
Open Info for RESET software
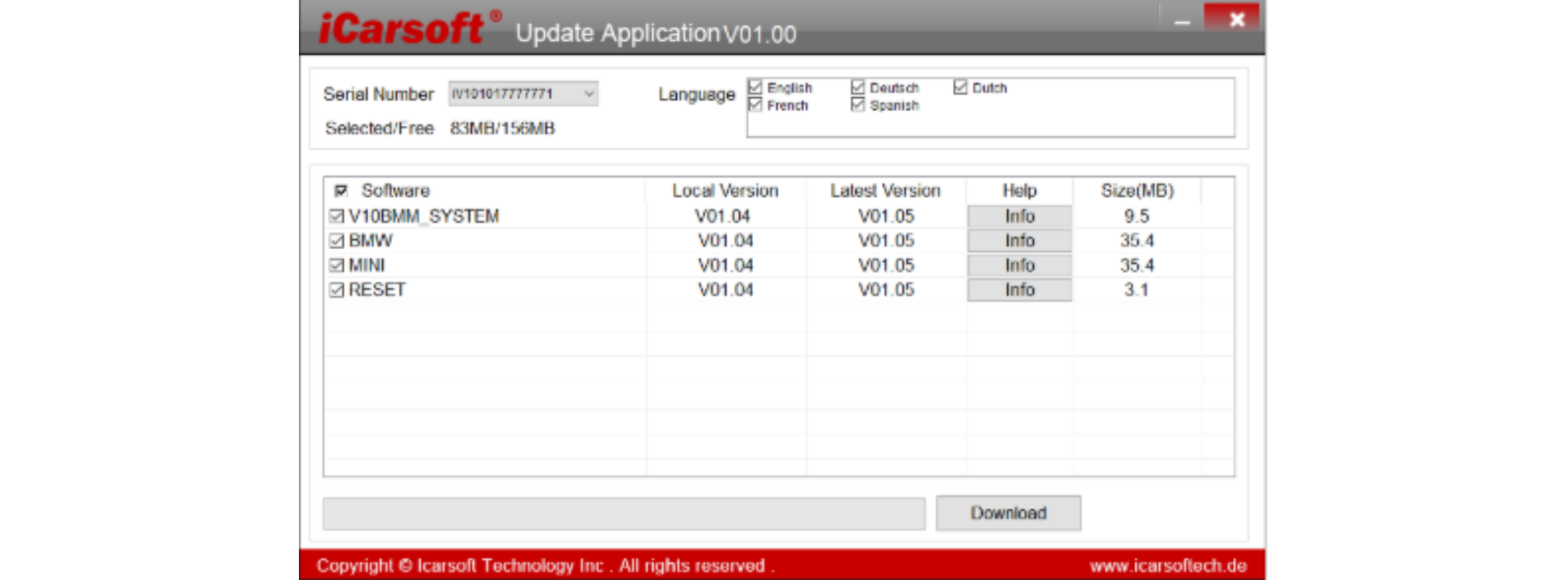click(x=1020, y=290)
